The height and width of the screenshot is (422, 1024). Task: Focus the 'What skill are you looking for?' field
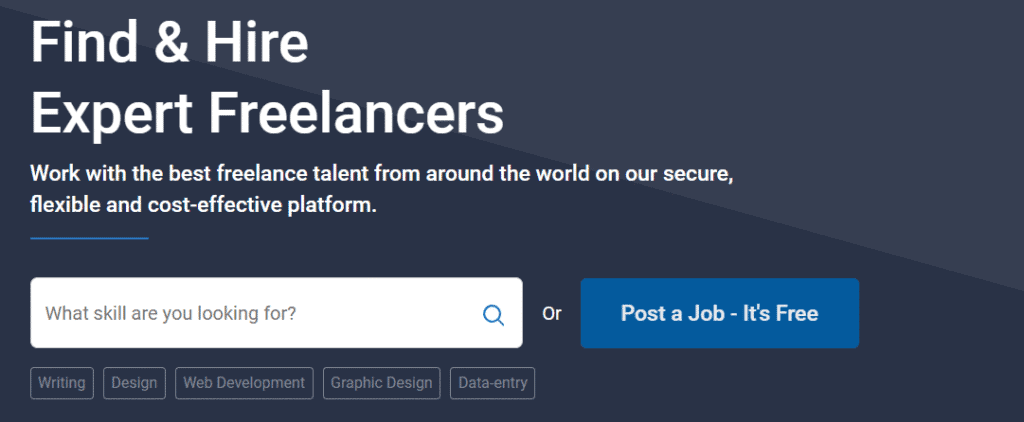point(276,313)
